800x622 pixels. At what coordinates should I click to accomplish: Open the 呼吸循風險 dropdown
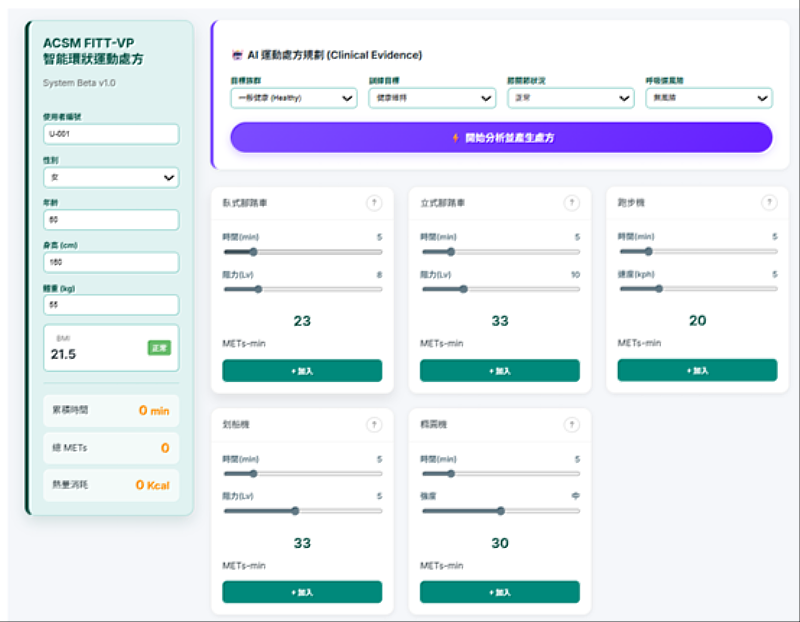point(708,98)
